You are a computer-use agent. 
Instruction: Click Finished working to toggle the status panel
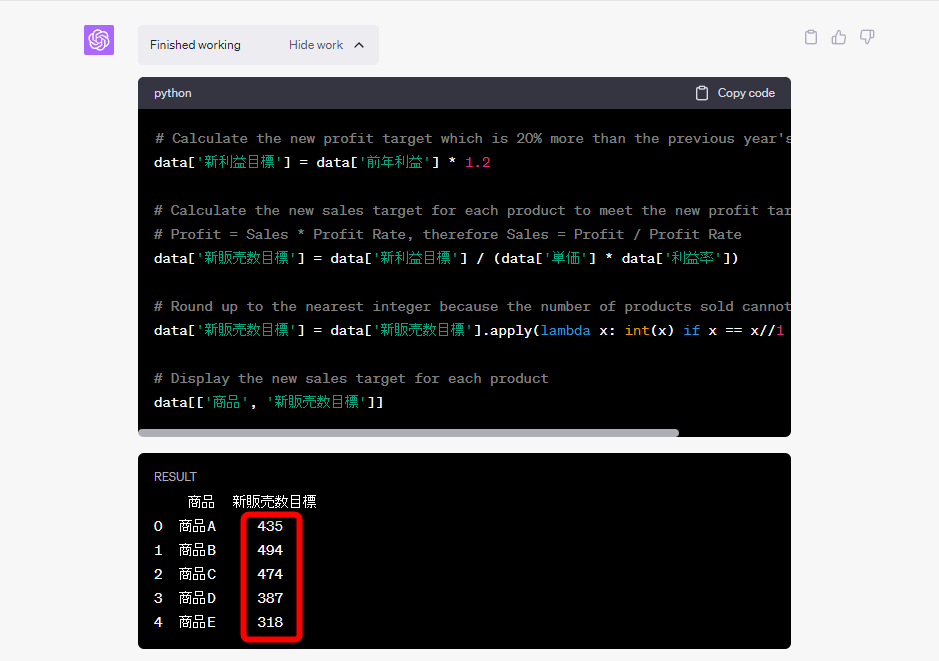point(195,45)
